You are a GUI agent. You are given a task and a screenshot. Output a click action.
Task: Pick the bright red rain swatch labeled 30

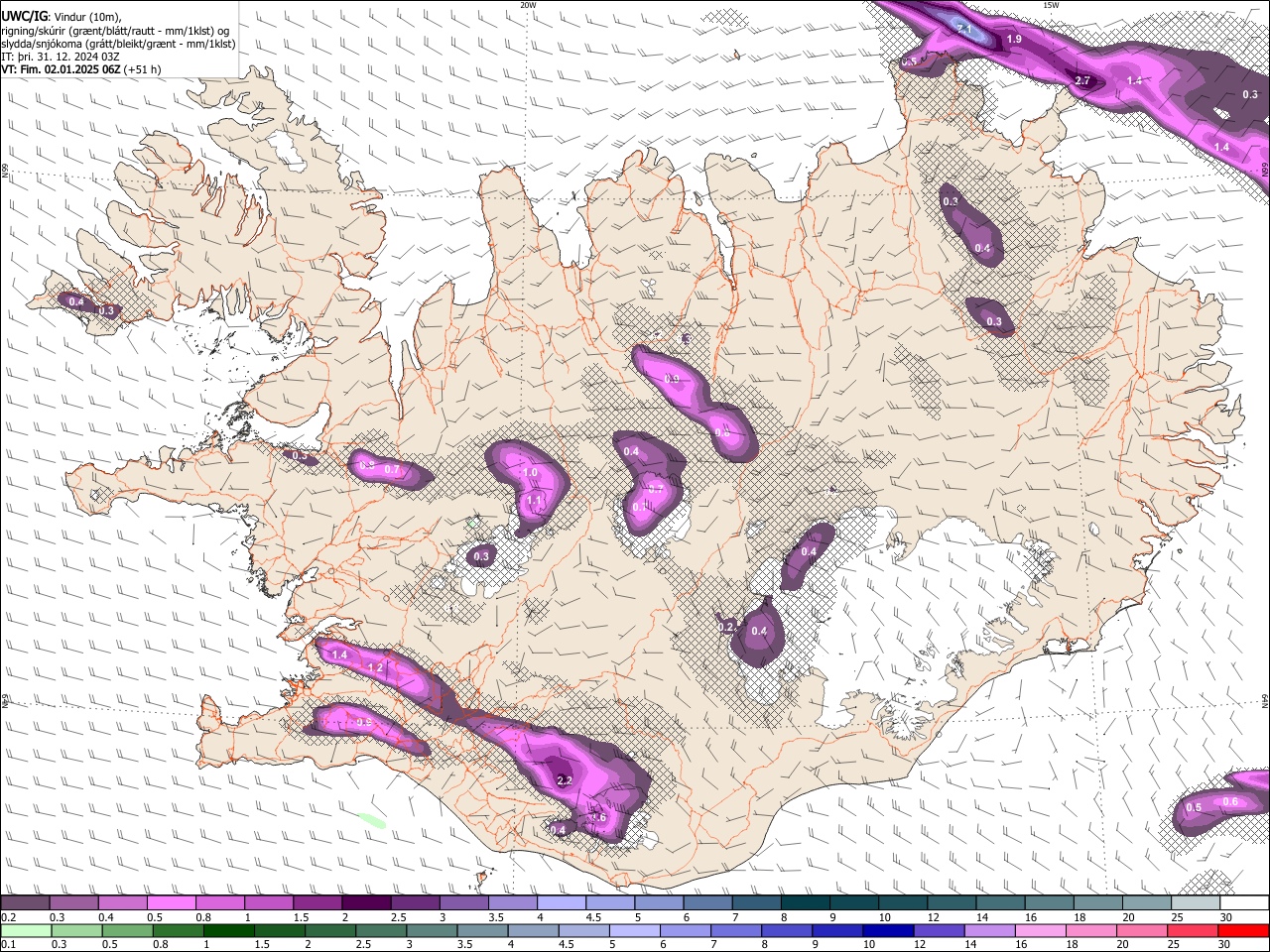[x=1244, y=930]
